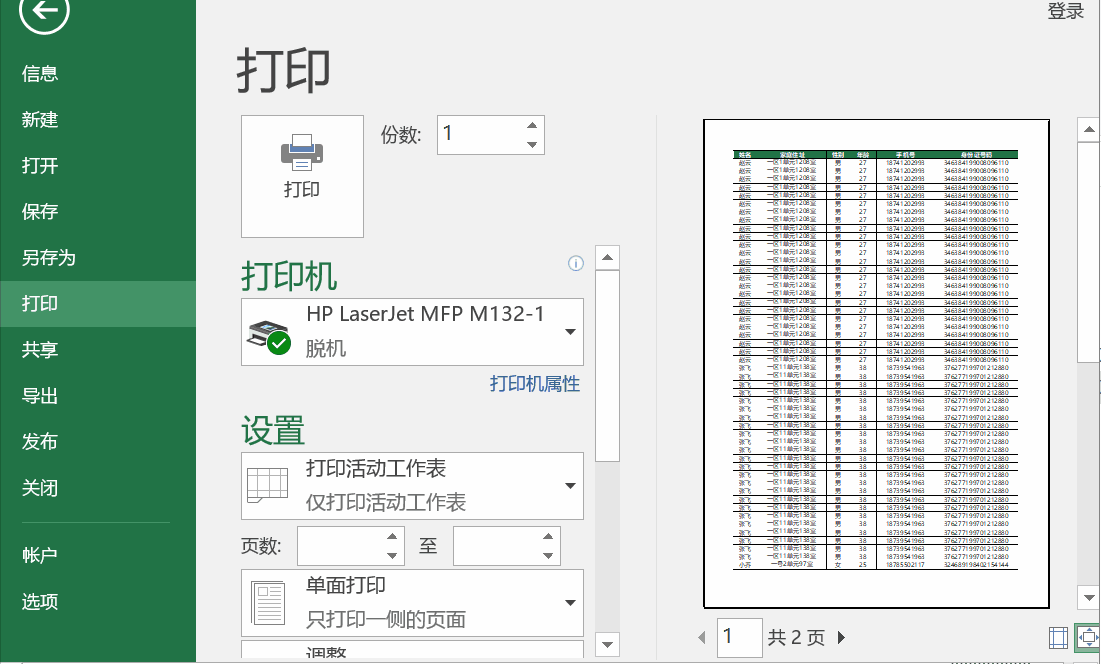Viewport: 1101px width, 664px height.
Task: Click the 打印机属性 link
Action: (x=533, y=385)
